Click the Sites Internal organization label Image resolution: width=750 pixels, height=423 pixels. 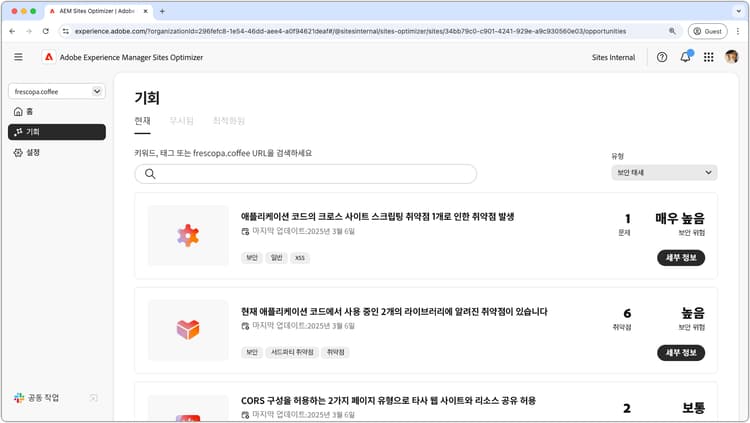(x=613, y=57)
